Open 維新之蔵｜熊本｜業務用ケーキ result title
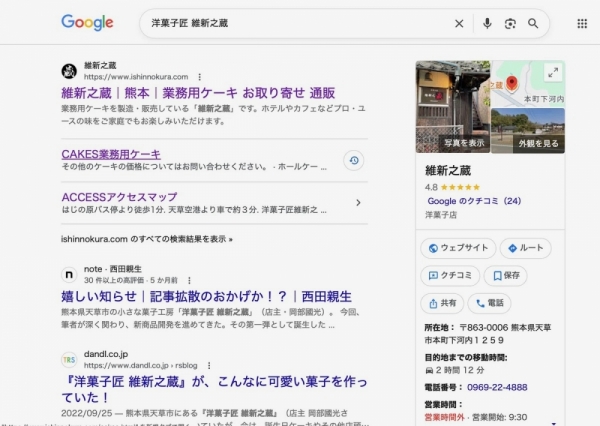 point(198,93)
